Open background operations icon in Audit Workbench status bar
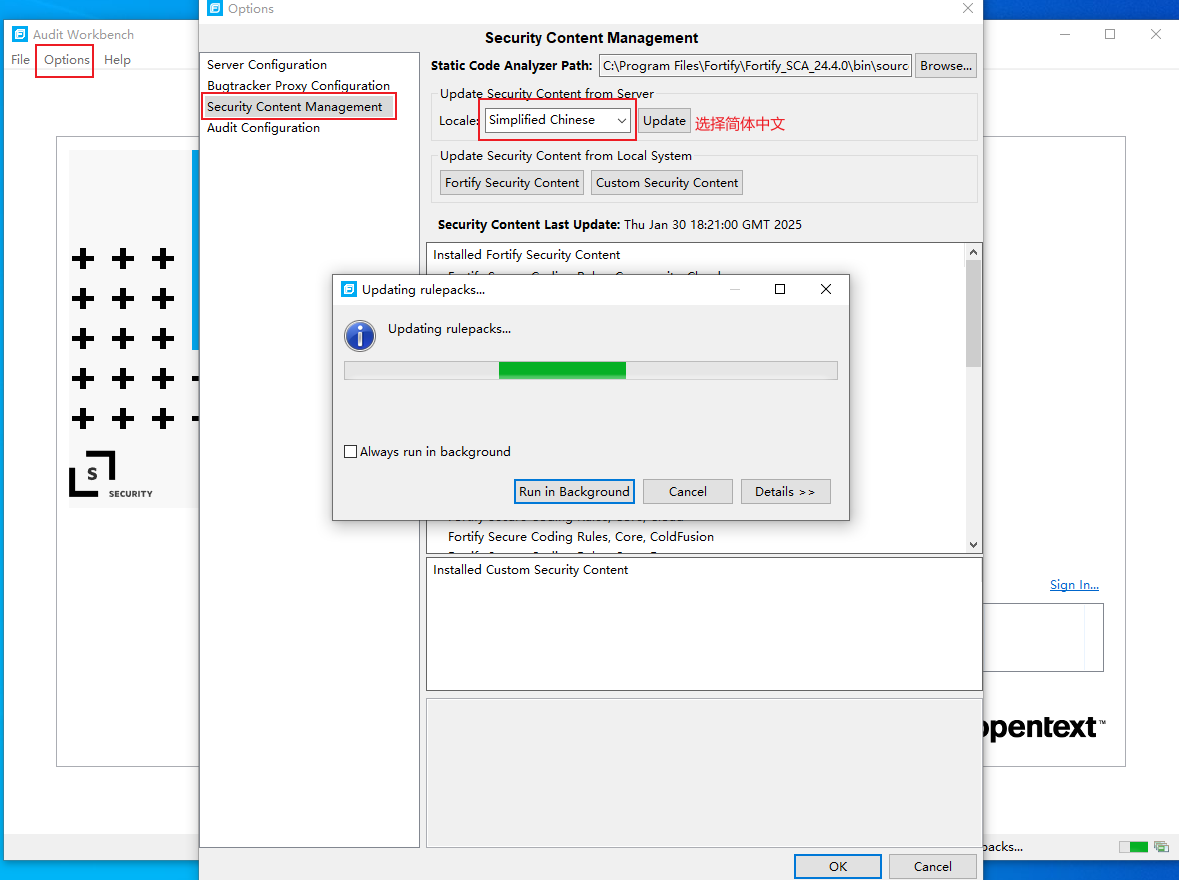1179x880 pixels. (x=1162, y=847)
